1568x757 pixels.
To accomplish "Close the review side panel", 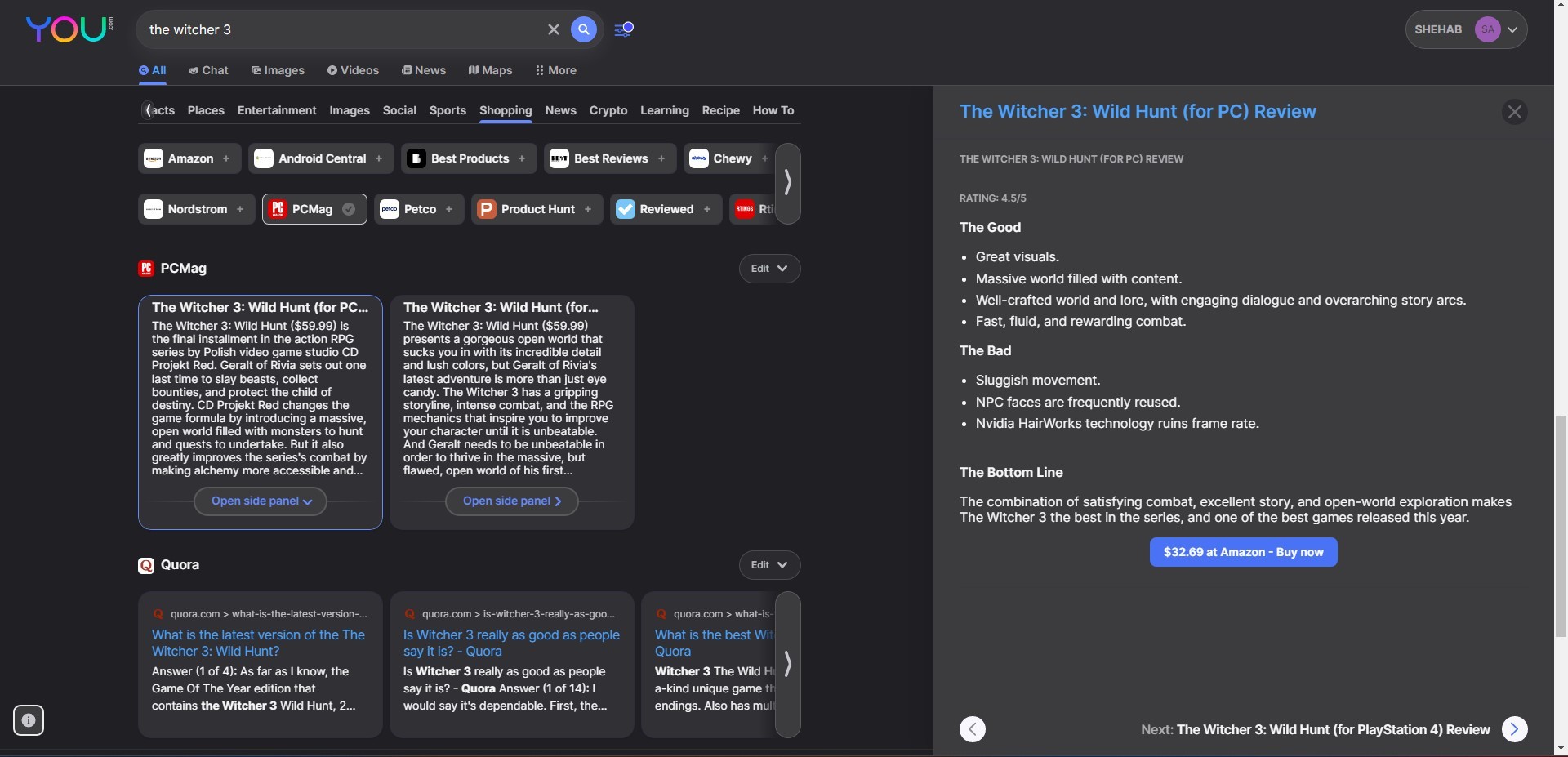I will click(x=1515, y=112).
